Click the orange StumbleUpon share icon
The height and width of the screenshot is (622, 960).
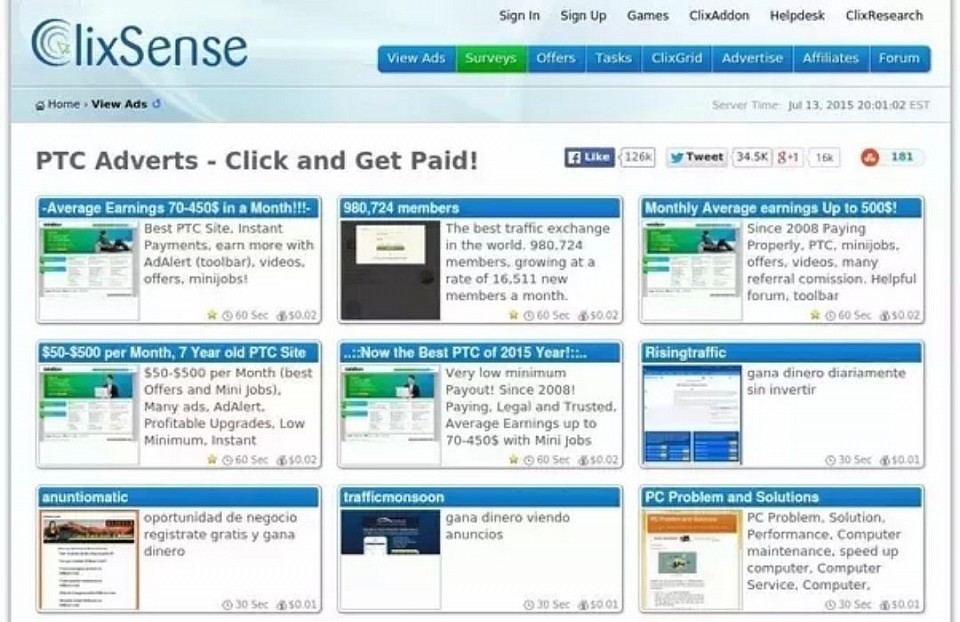pos(870,157)
